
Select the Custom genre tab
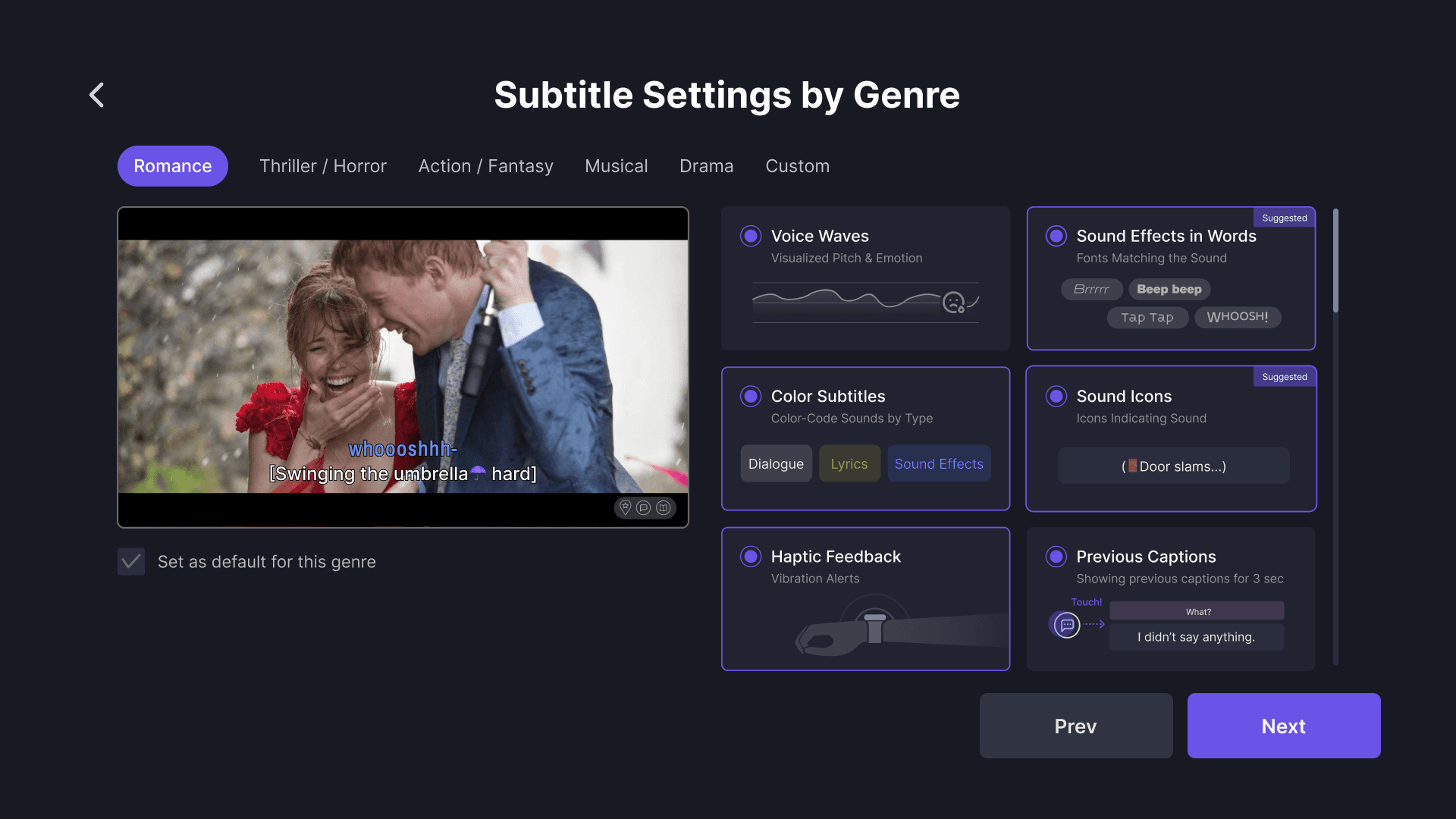pyautogui.click(x=797, y=166)
